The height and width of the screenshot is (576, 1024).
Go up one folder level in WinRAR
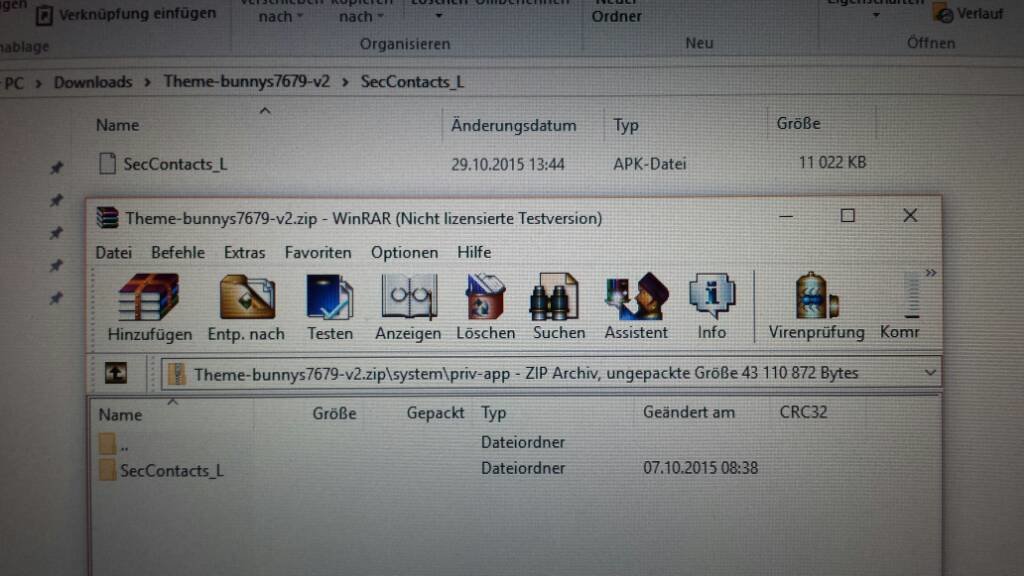point(116,374)
